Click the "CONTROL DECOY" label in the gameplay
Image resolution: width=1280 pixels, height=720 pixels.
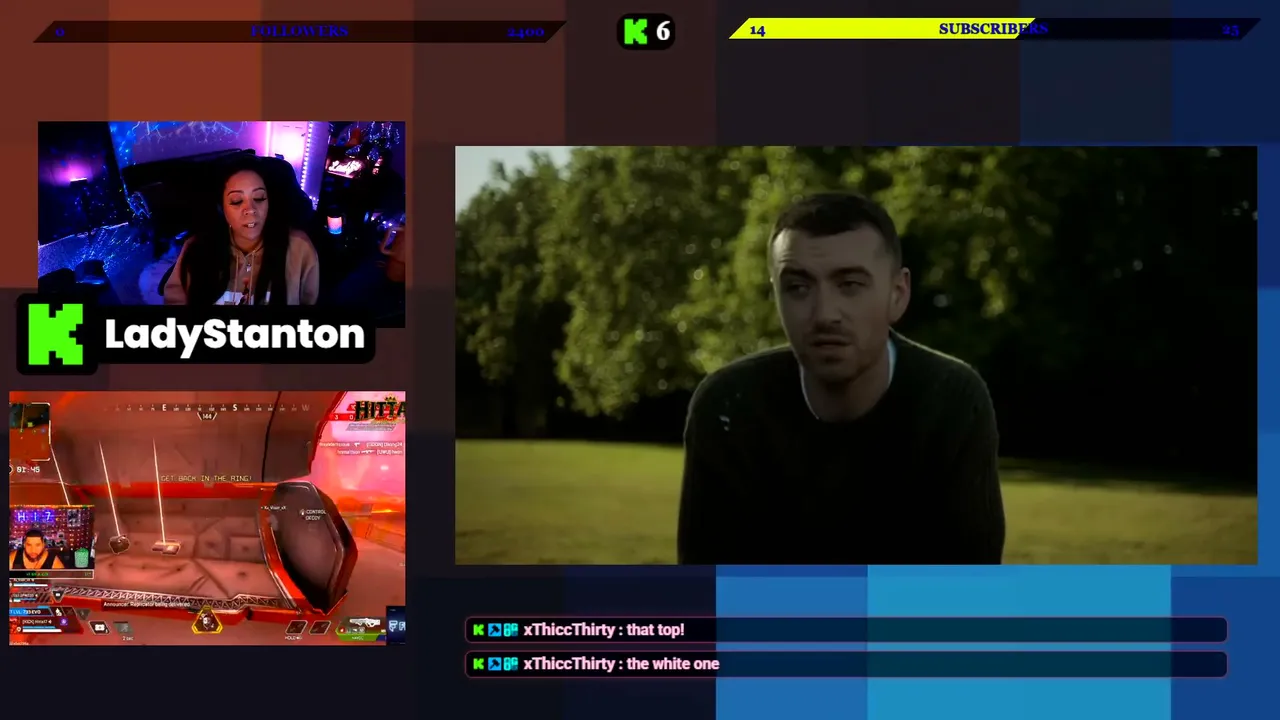coord(314,515)
